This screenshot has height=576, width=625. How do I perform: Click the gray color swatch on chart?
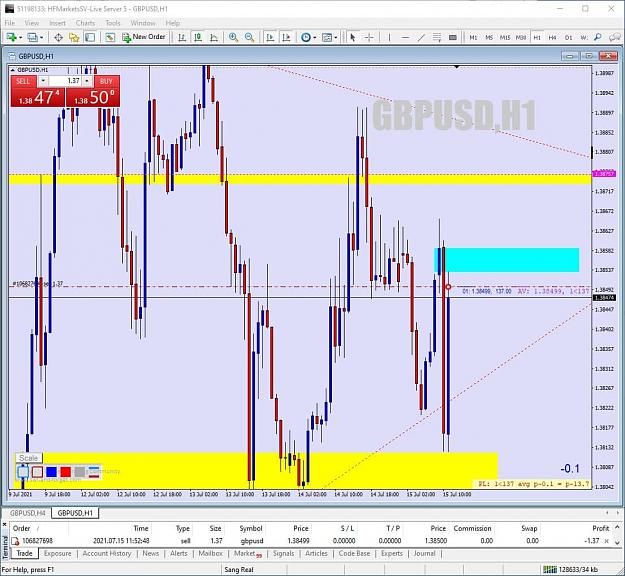click(80, 472)
